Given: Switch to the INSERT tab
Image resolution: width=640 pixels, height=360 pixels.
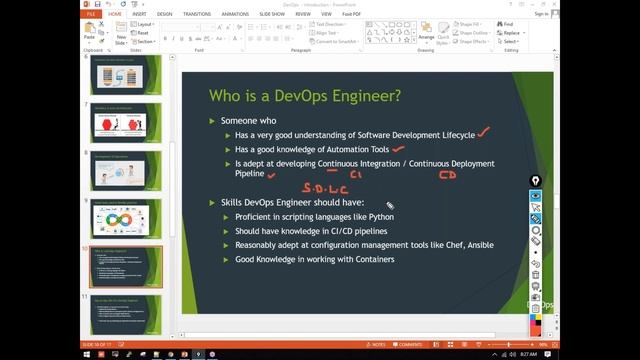Looking at the screenshot, I should point(139,14).
